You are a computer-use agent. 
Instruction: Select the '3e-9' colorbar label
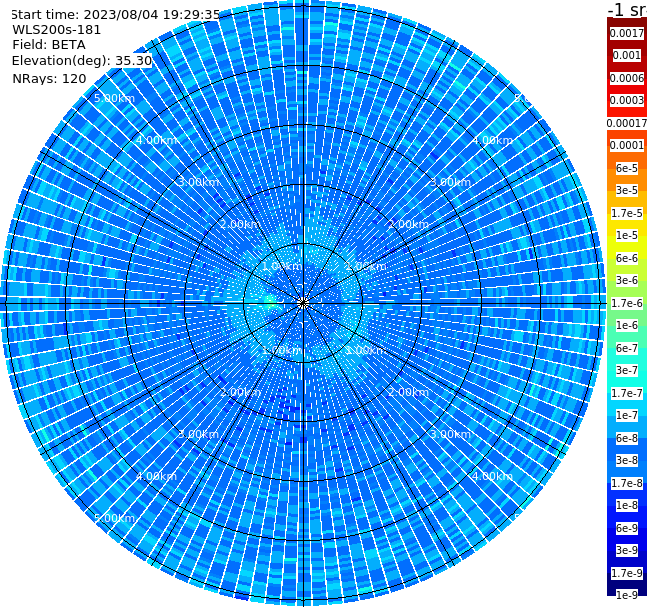(627, 550)
